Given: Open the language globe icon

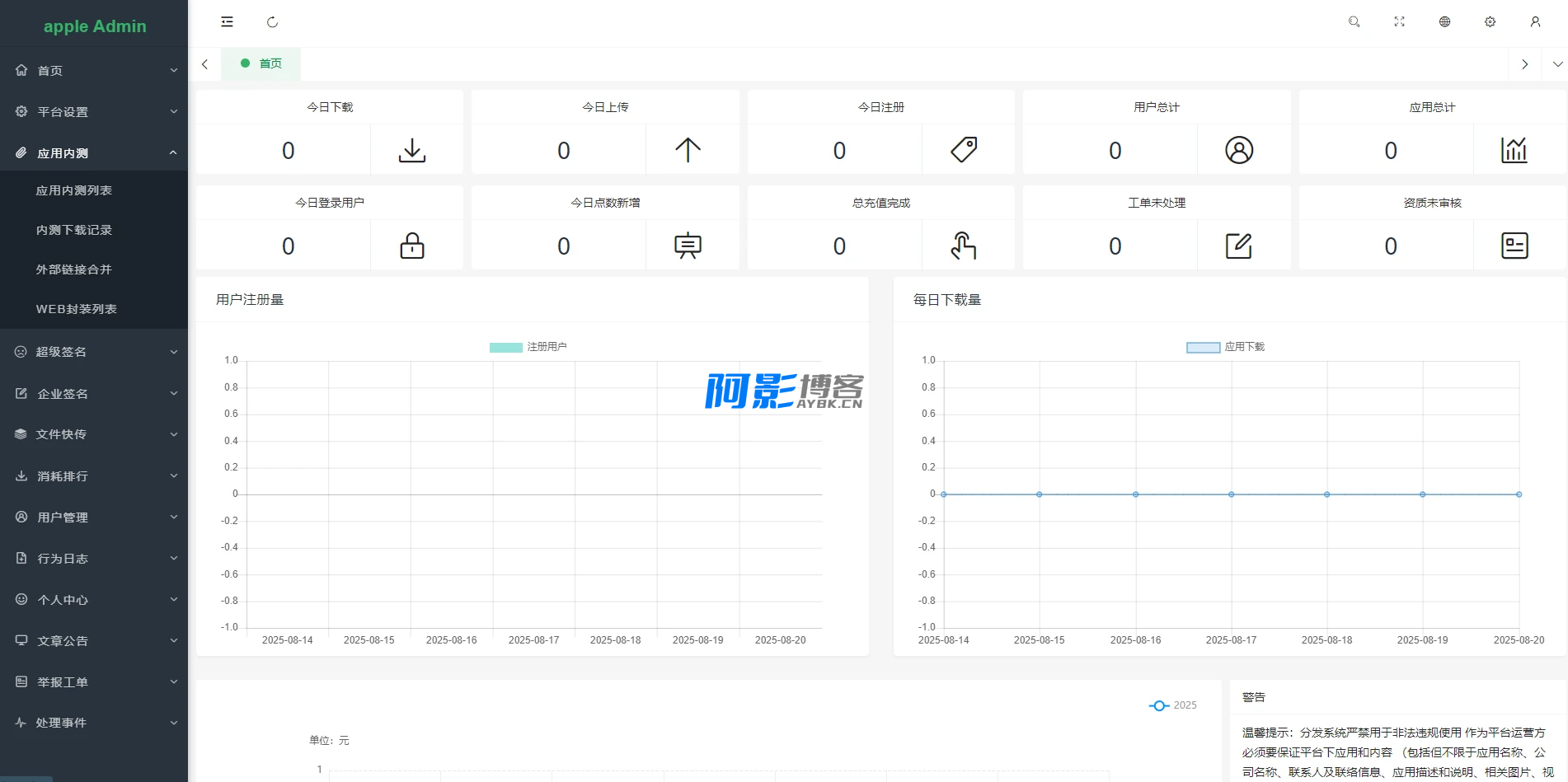Looking at the screenshot, I should pos(1444,22).
